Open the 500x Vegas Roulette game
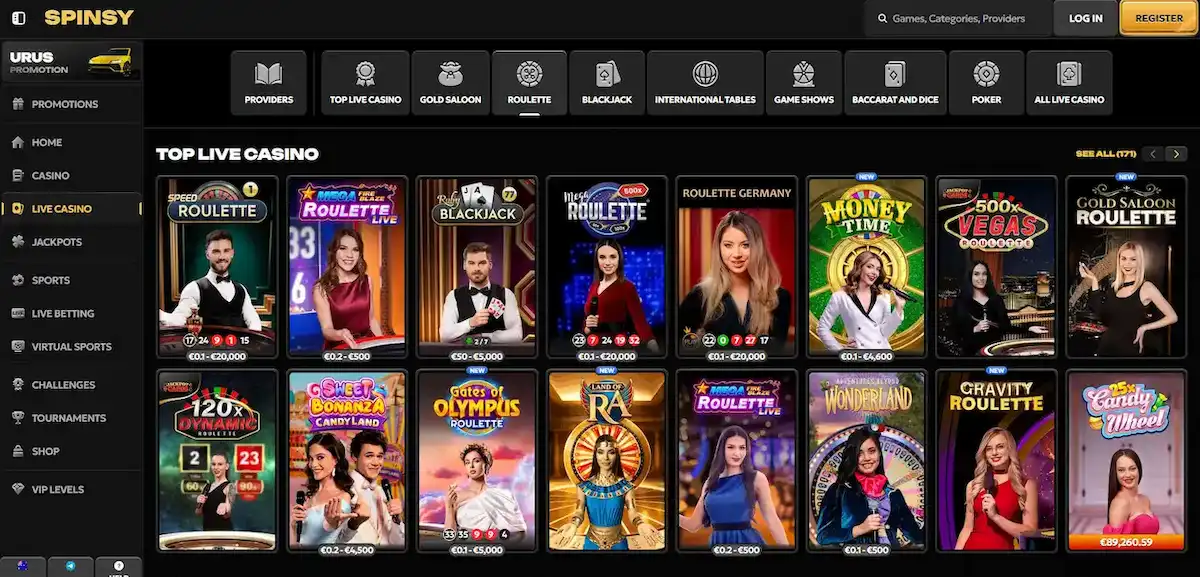Screen dimensions: 1200x577 click(996, 267)
